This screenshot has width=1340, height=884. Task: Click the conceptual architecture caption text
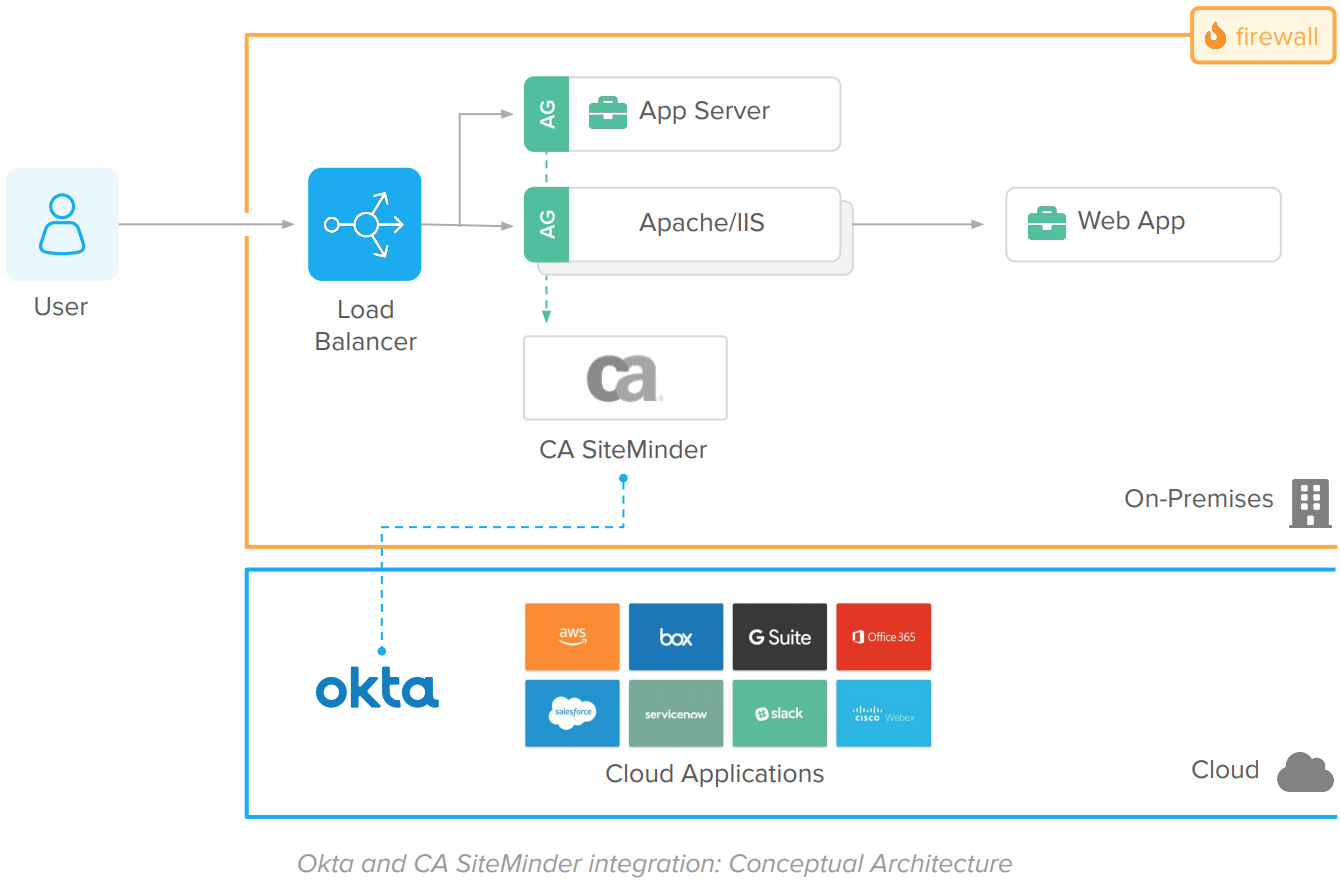655,863
